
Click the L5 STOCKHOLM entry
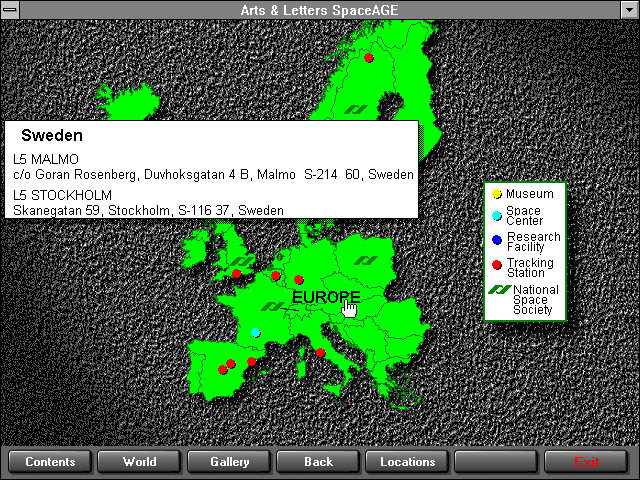[62, 195]
